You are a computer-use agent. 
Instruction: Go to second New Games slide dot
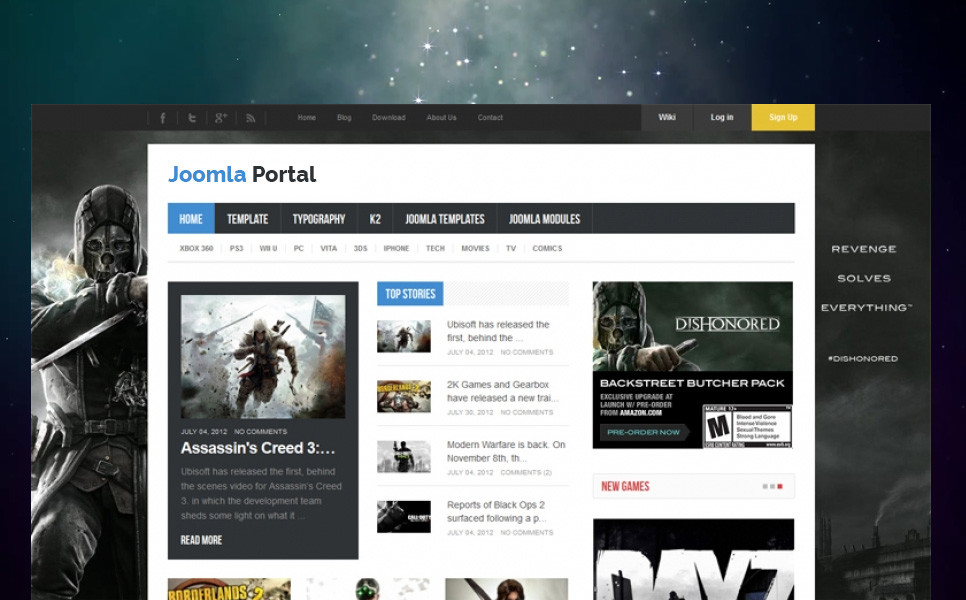[x=773, y=487]
